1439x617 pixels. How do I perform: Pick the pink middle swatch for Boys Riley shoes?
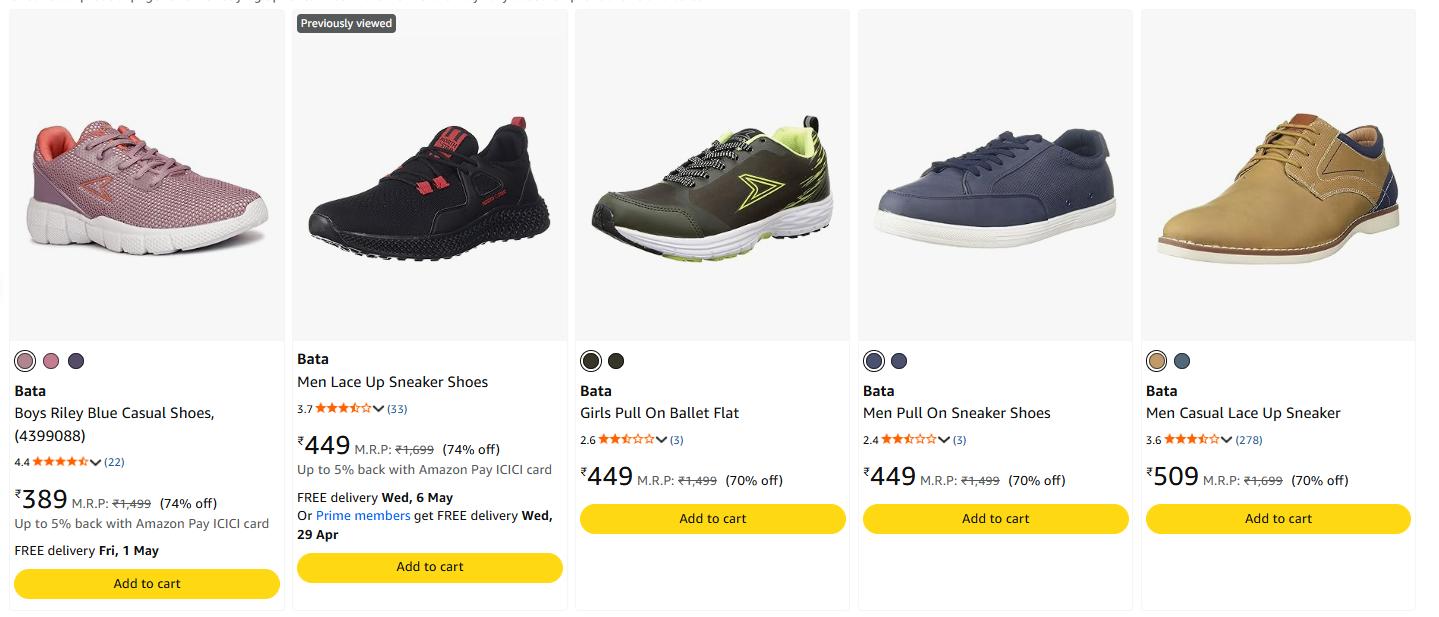51,361
